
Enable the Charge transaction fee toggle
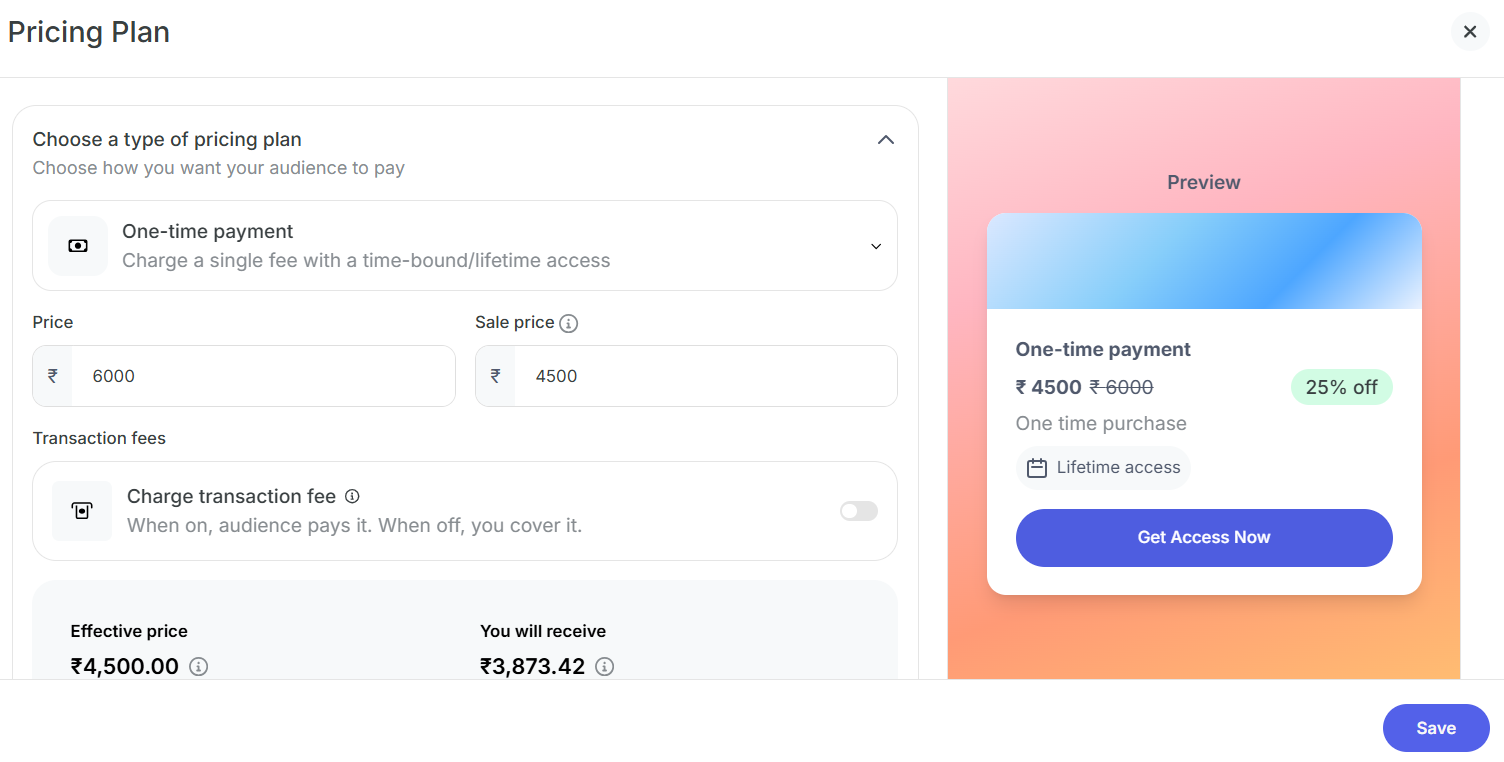click(858, 511)
